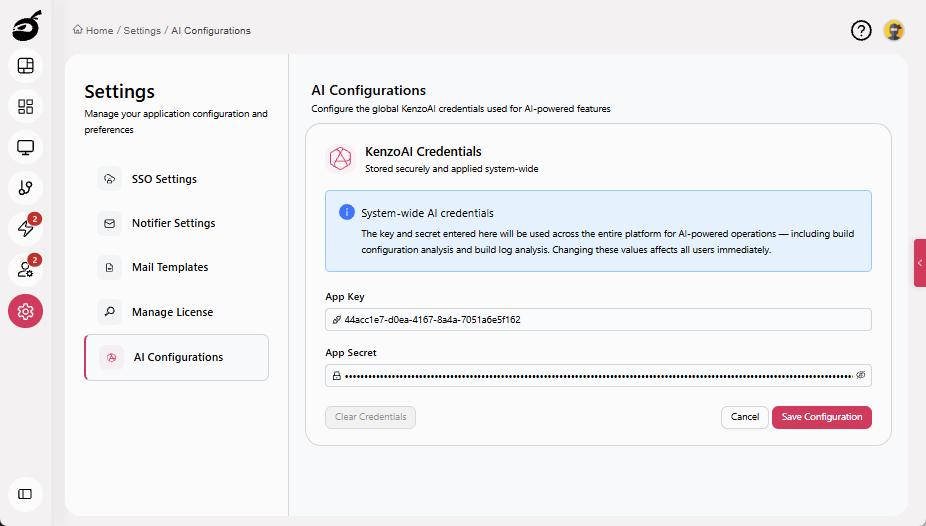Open the user avatar profile menu
Viewport: 926px width, 526px height.
(x=894, y=30)
